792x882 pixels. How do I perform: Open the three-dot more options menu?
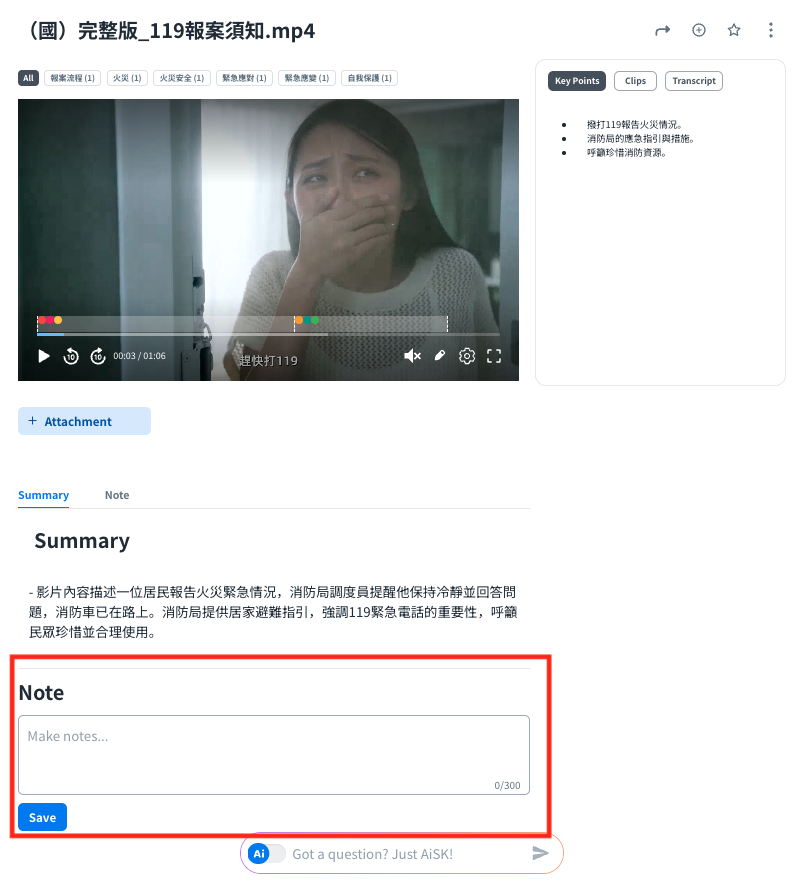[770, 31]
